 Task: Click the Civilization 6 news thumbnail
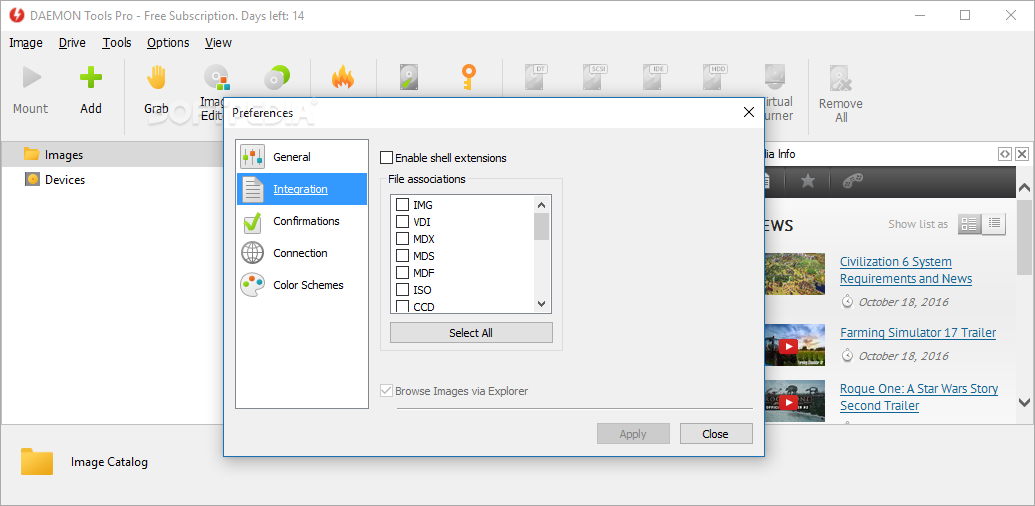[795, 274]
